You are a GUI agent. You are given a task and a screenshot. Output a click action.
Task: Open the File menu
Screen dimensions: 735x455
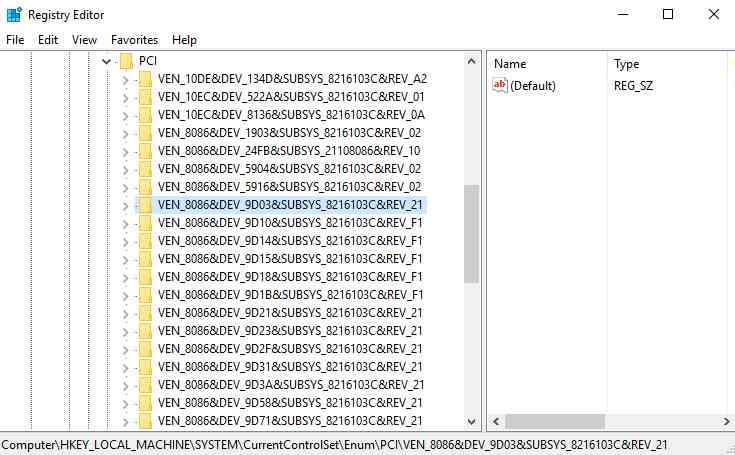[x=15, y=40]
